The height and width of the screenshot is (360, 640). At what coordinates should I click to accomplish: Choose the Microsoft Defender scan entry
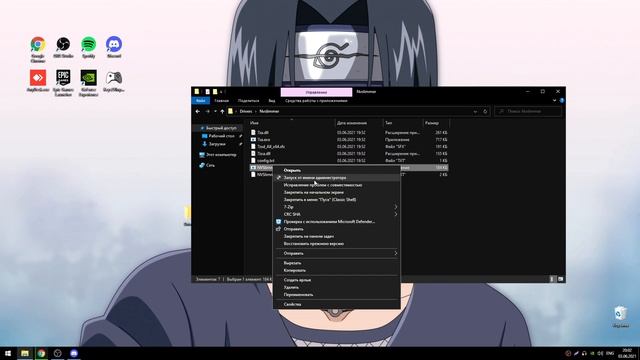[x=337, y=222]
